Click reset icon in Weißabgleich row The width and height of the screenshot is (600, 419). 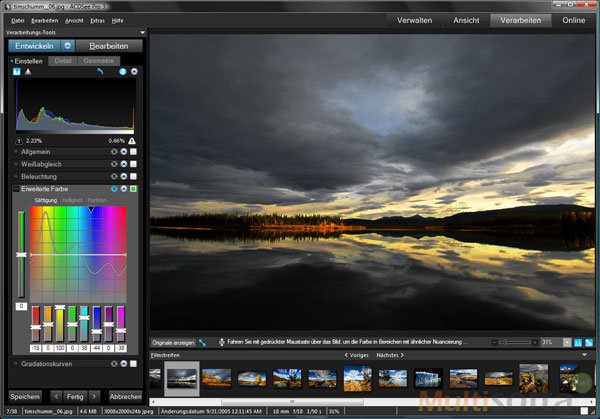112,163
